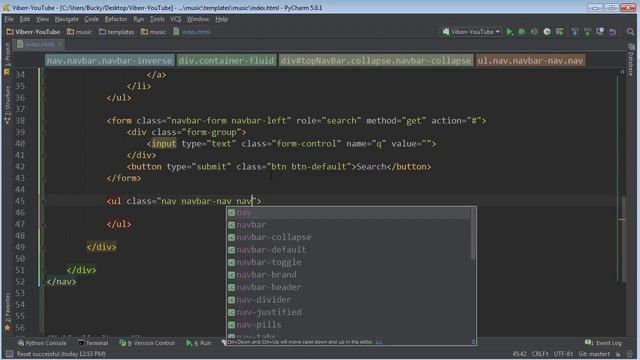Screen dimensions: 640x360
Task: Choose 'navbar-toggle' completion suggestion
Action: pos(349,262)
